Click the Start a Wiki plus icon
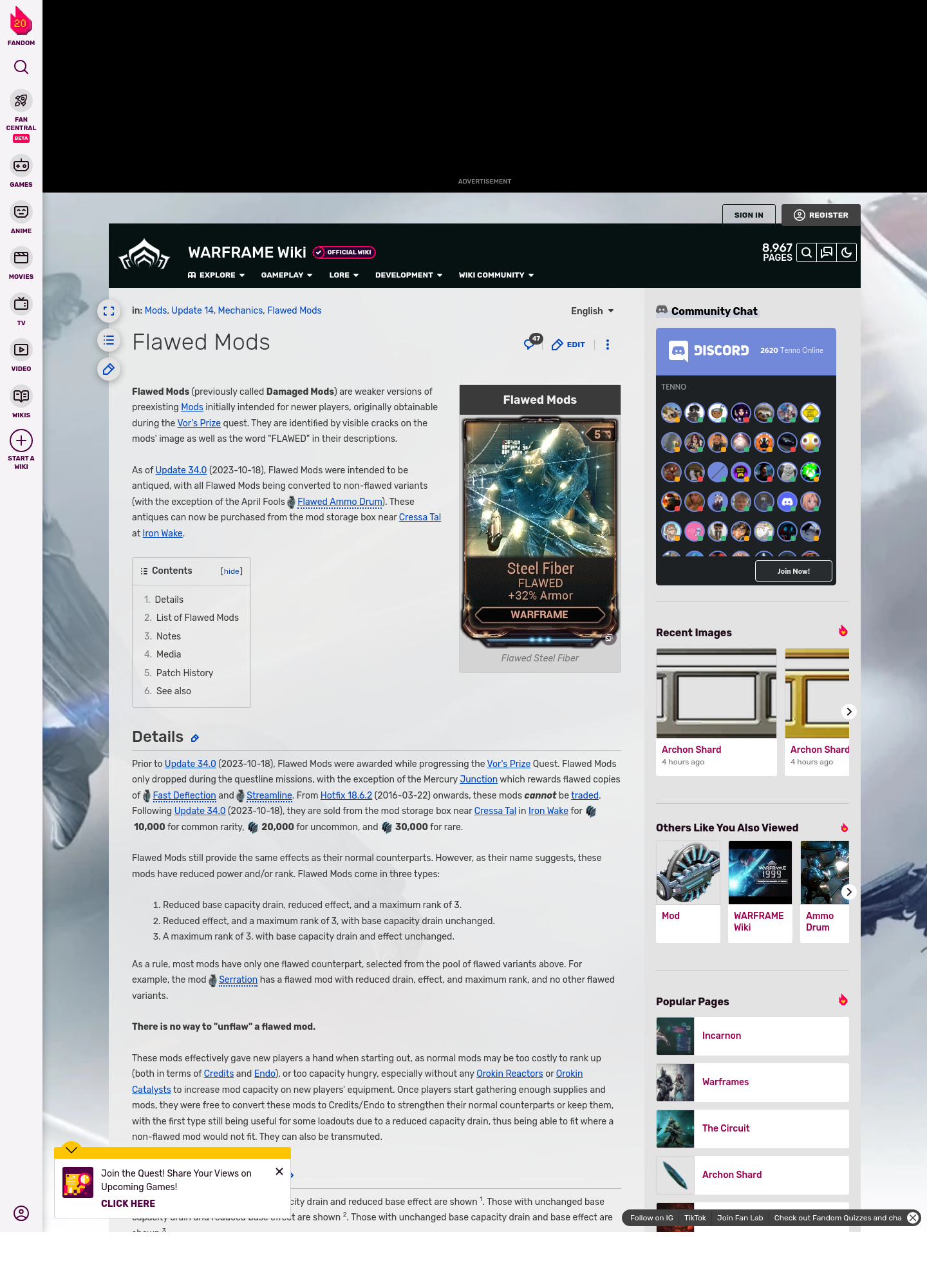This screenshot has height=1288, width=927. click(x=21, y=440)
